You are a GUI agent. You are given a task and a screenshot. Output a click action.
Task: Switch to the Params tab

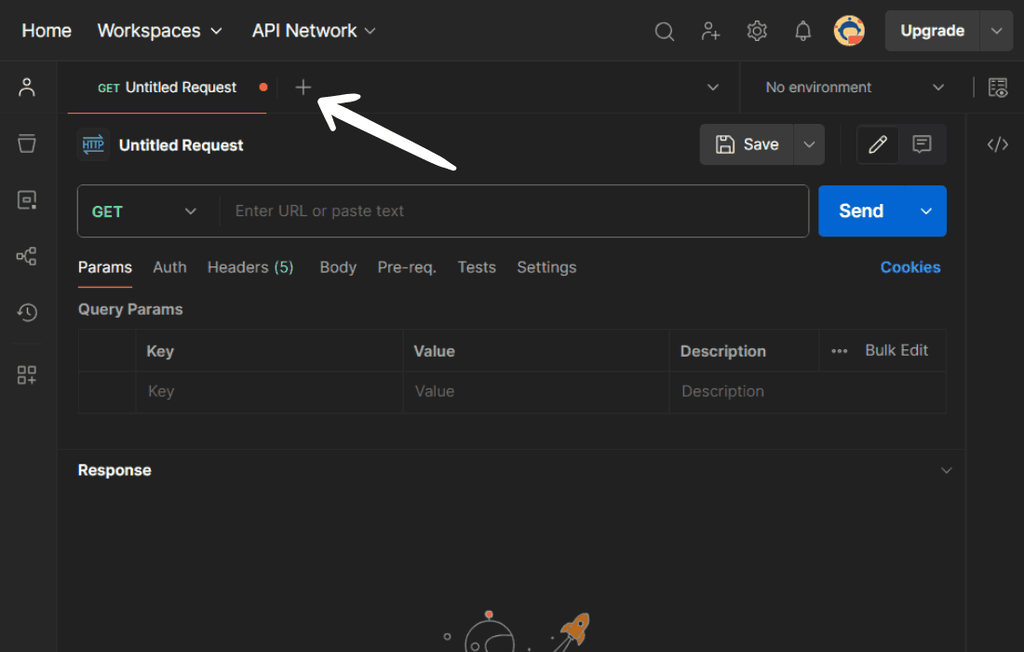pyautogui.click(x=105, y=267)
